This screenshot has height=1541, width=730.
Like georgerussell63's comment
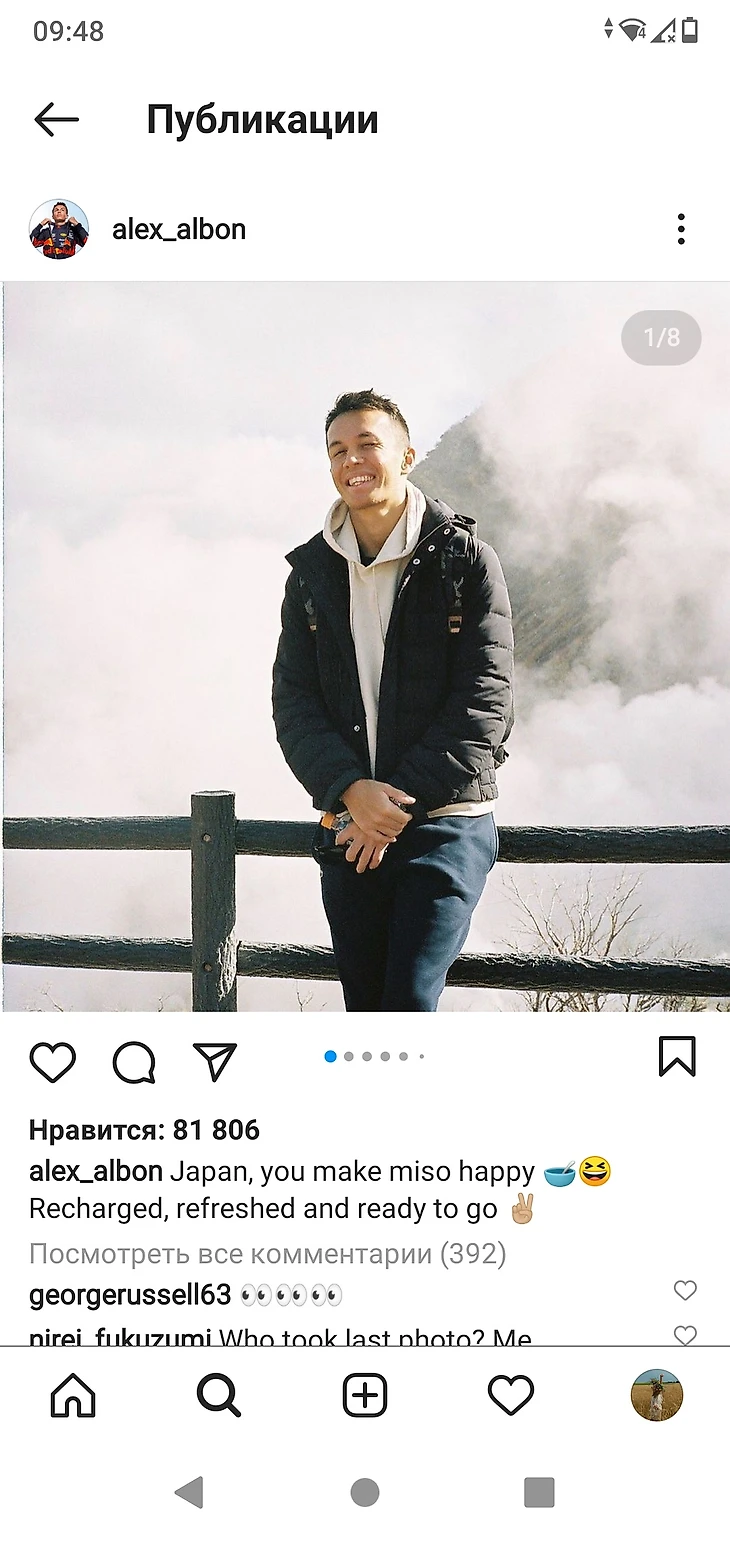(685, 1291)
